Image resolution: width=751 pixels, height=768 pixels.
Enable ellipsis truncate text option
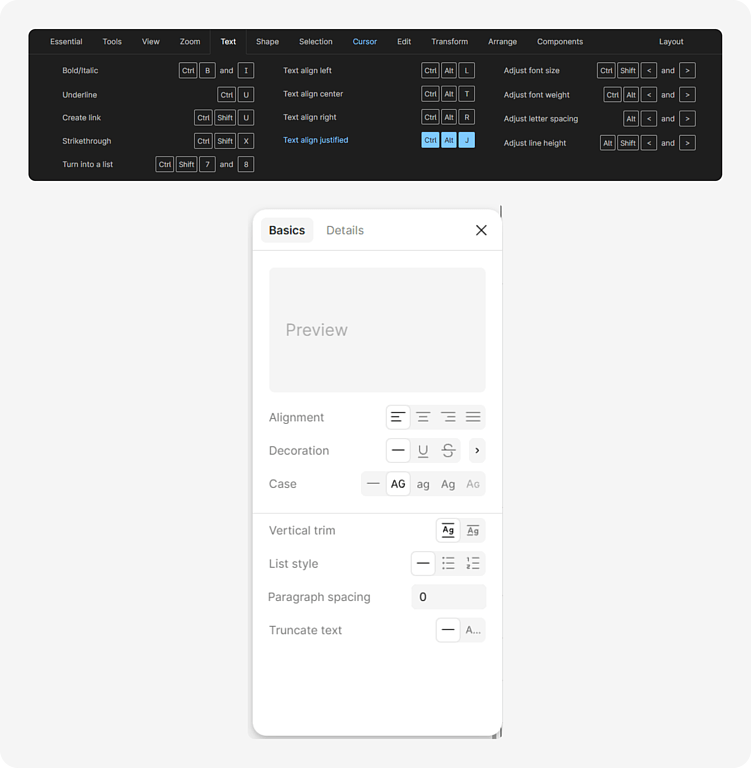point(473,630)
